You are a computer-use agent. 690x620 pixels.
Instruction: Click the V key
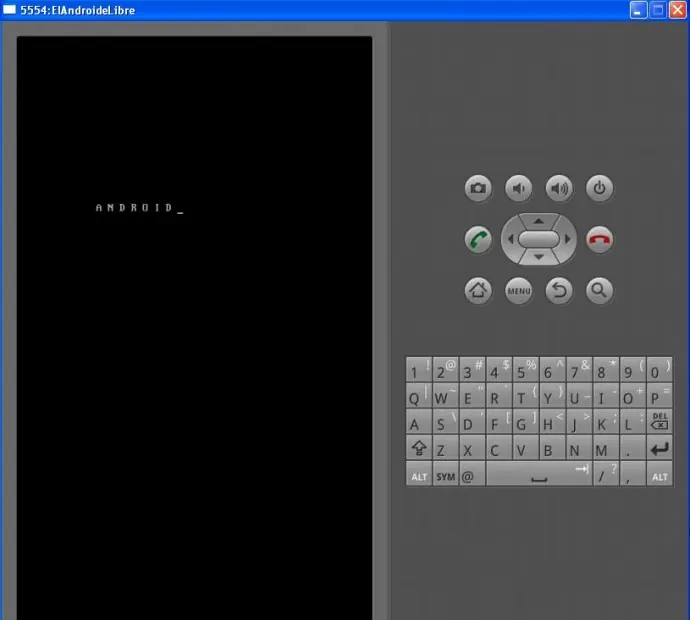tap(526, 448)
